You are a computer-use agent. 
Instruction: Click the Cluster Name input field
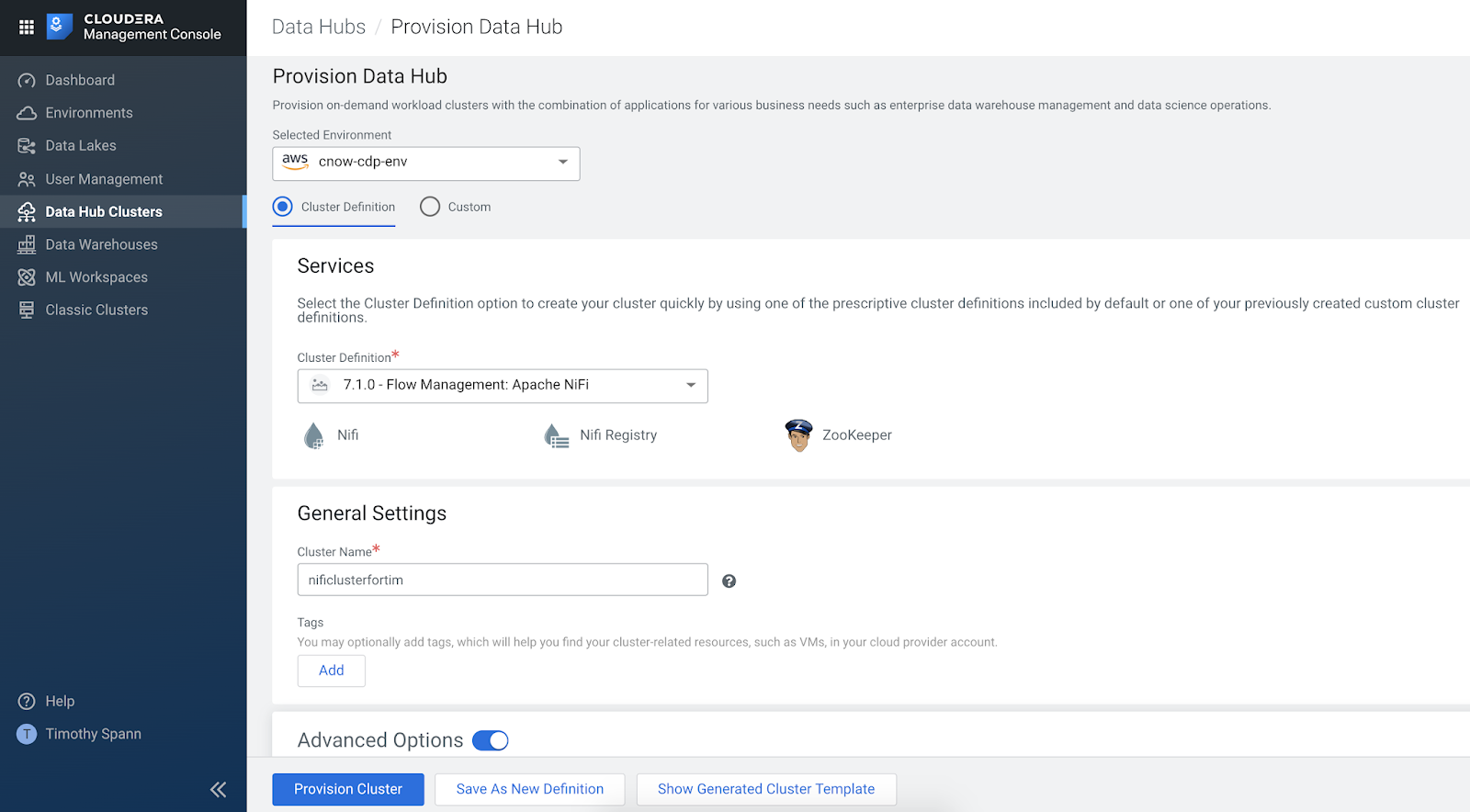[x=503, y=580]
